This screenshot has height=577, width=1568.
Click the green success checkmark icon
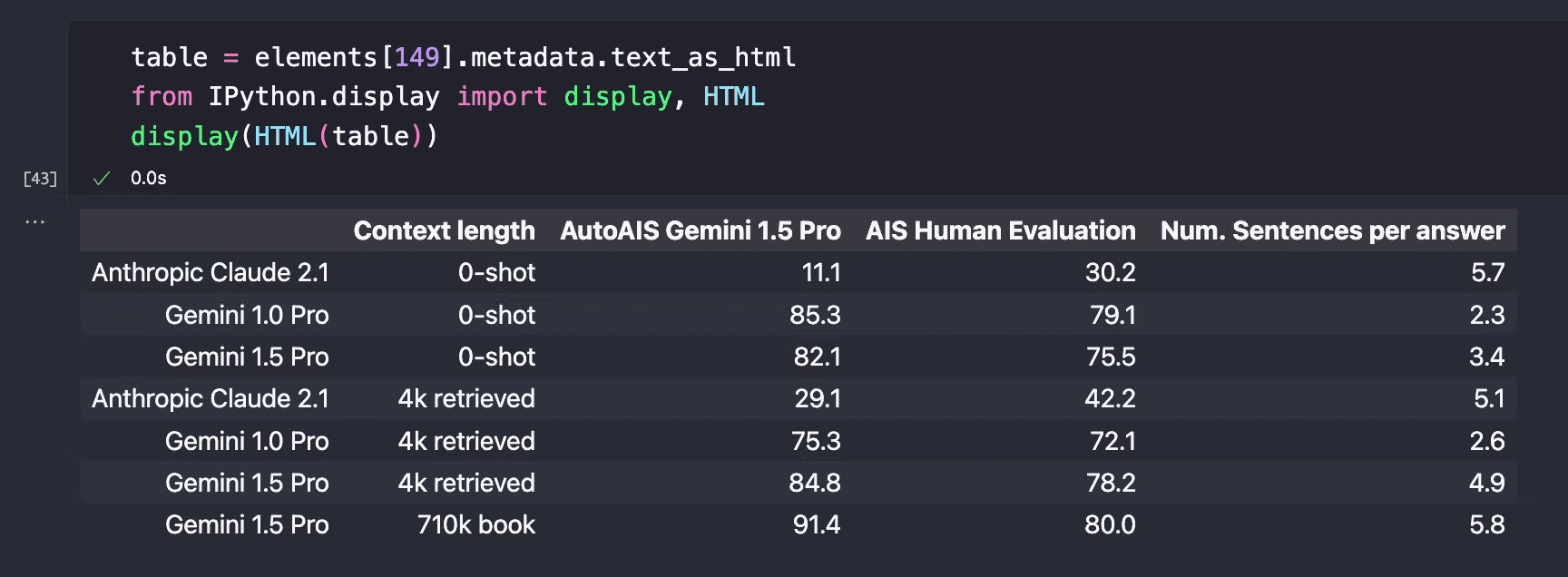tap(102, 178)
